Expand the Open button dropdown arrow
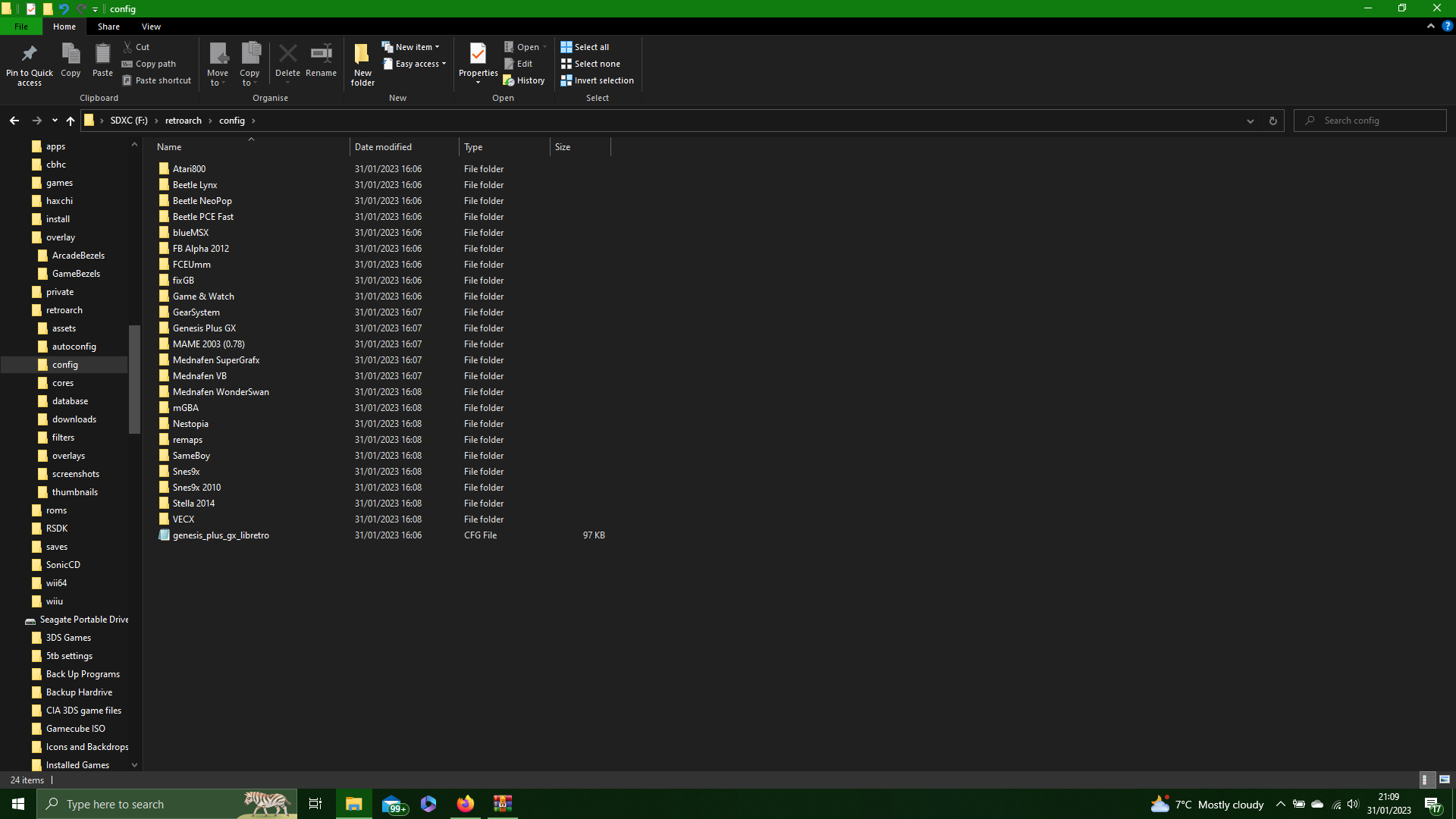This screenshot has width=1456, height=819. 544,47
